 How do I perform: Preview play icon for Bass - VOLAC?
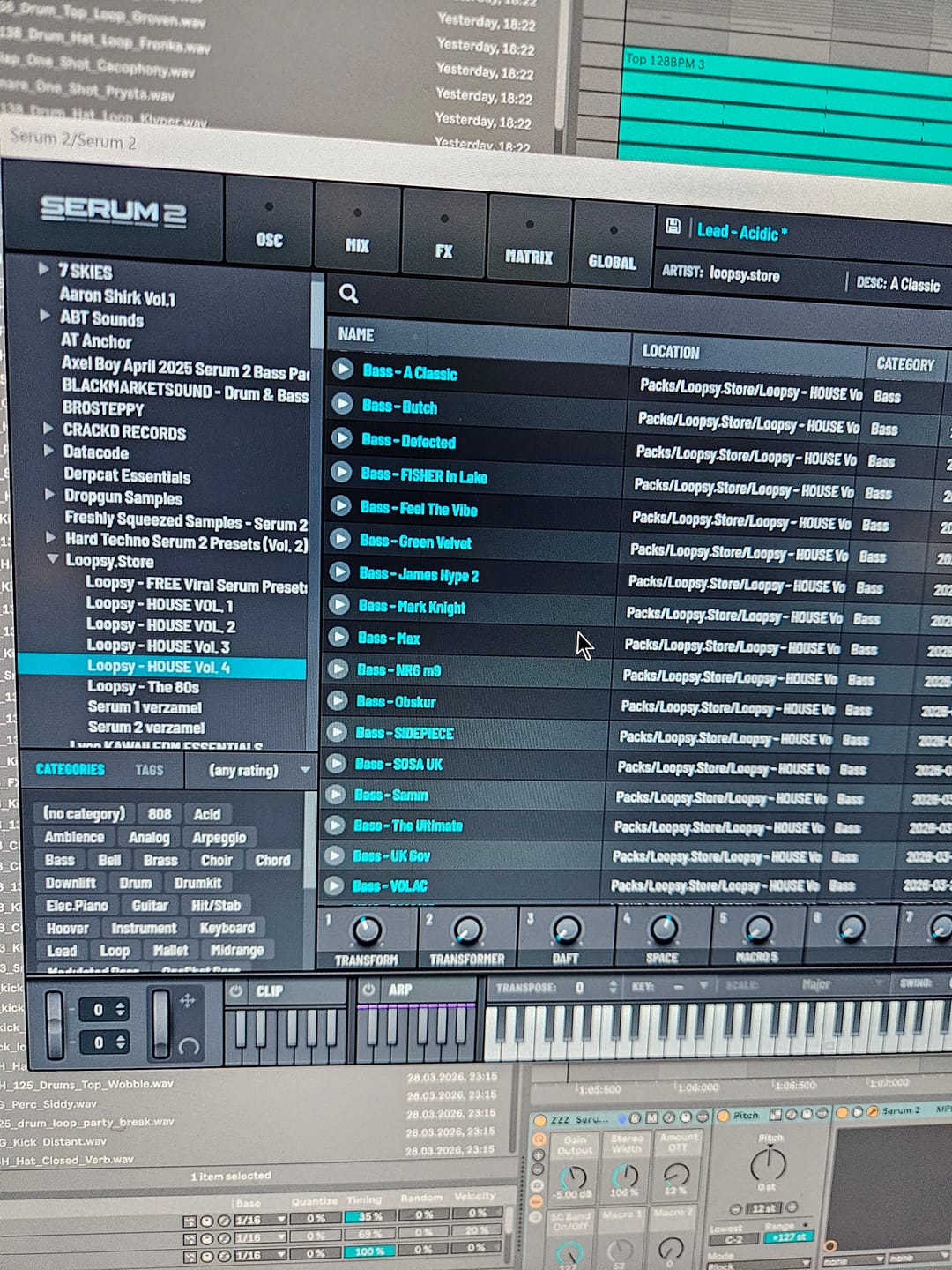coord(333,885)
